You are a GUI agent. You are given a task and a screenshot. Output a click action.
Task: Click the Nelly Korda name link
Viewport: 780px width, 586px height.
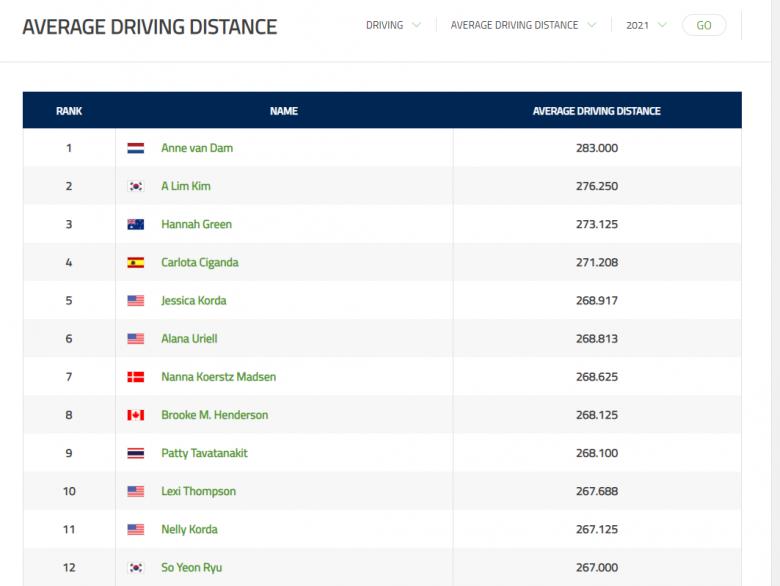189,529
